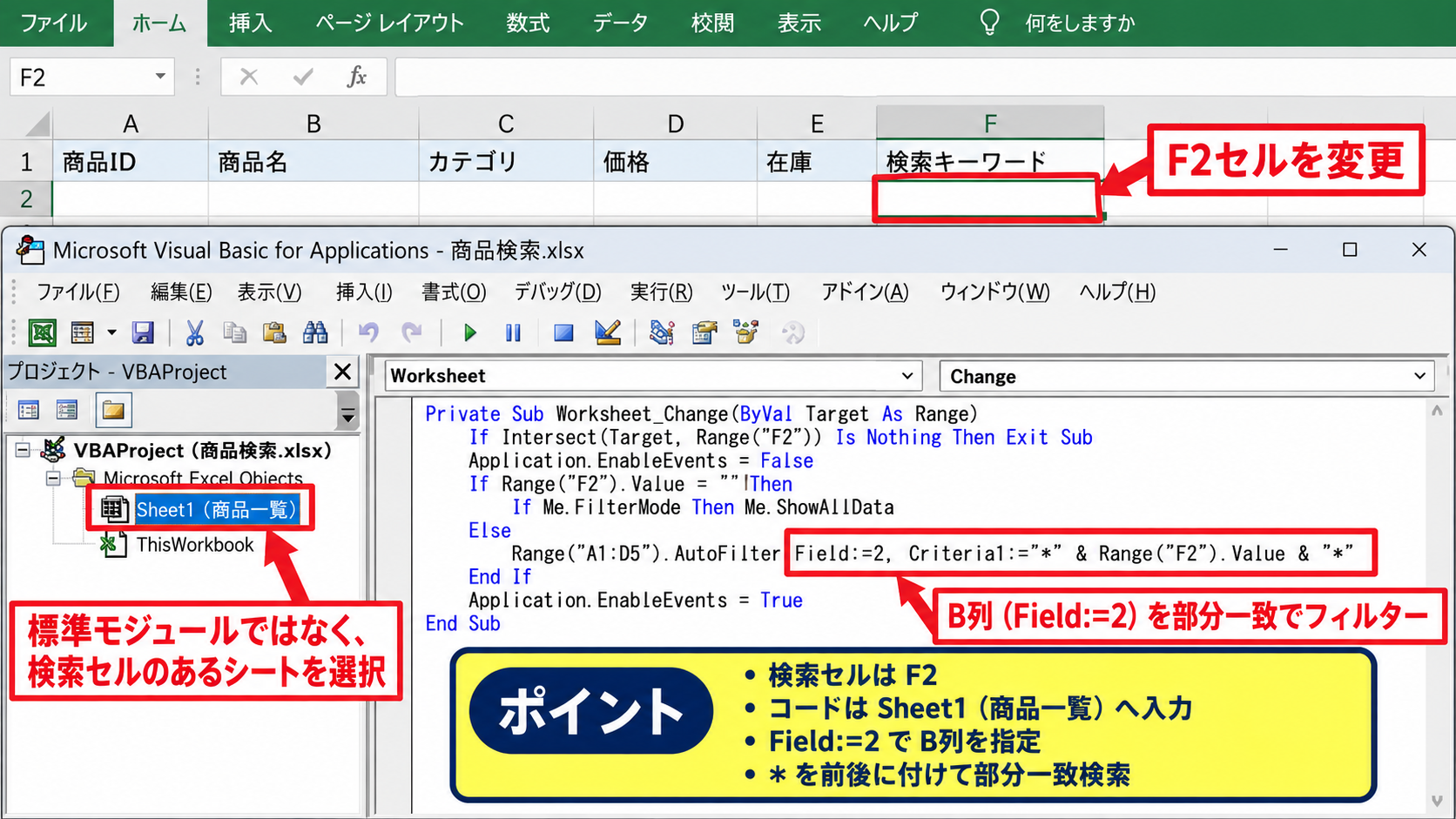
Task: Click the Insert UserForm toolbar icon
Action: point(83,332)
